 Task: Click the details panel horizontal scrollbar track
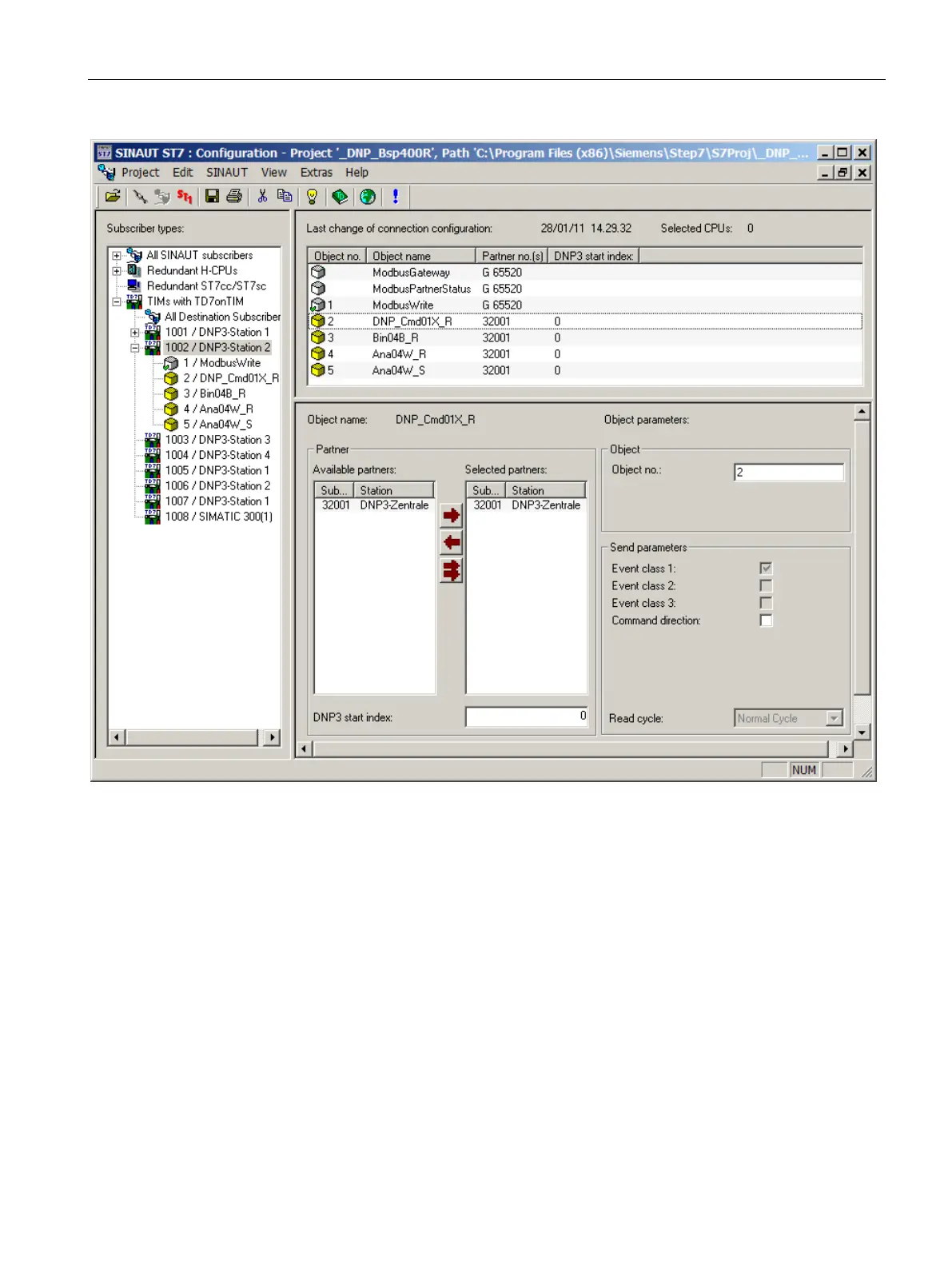pos(575,749)
